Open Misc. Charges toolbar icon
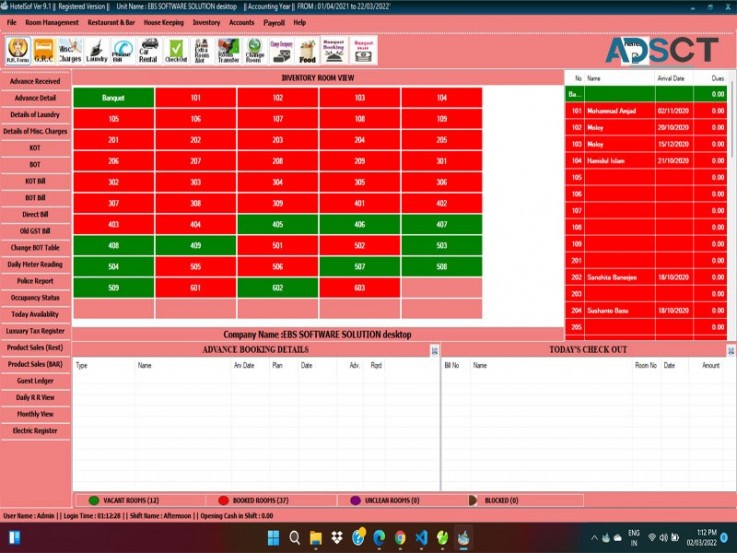The height and width of the screenshot is (553, 737). click(70, 50)
